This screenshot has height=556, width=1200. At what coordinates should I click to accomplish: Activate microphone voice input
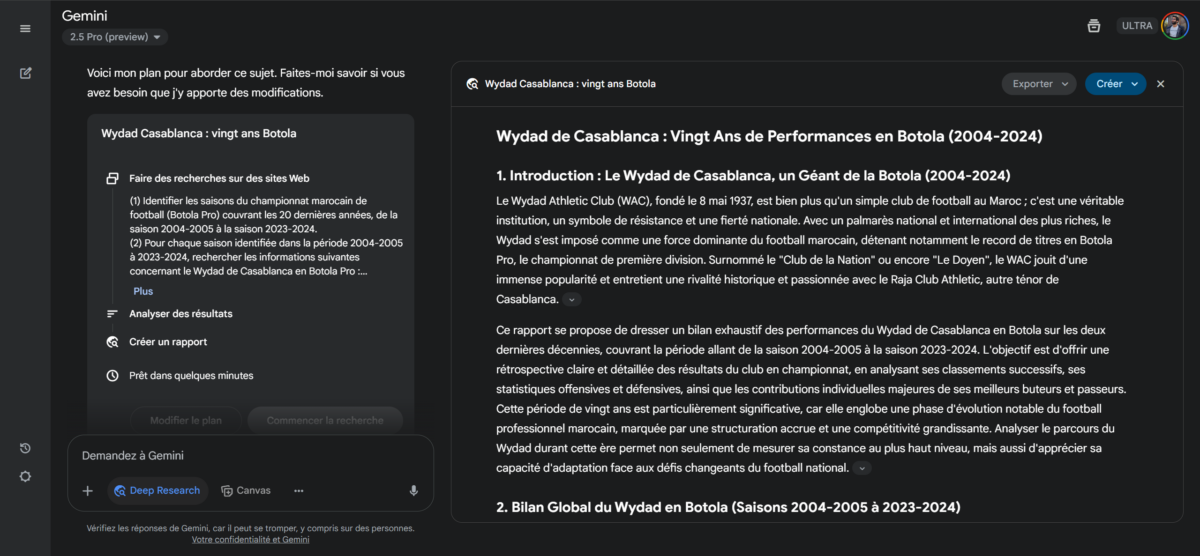coord(413,491)
